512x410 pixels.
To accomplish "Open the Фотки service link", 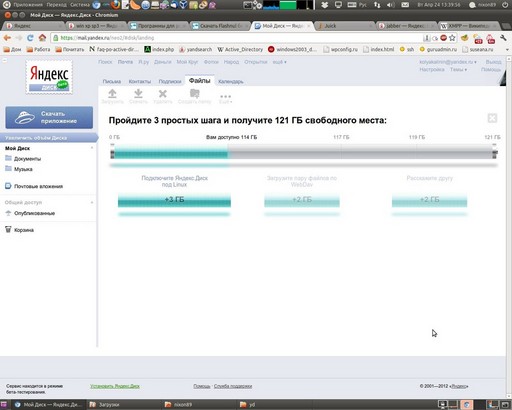I will tap(211, 62).
